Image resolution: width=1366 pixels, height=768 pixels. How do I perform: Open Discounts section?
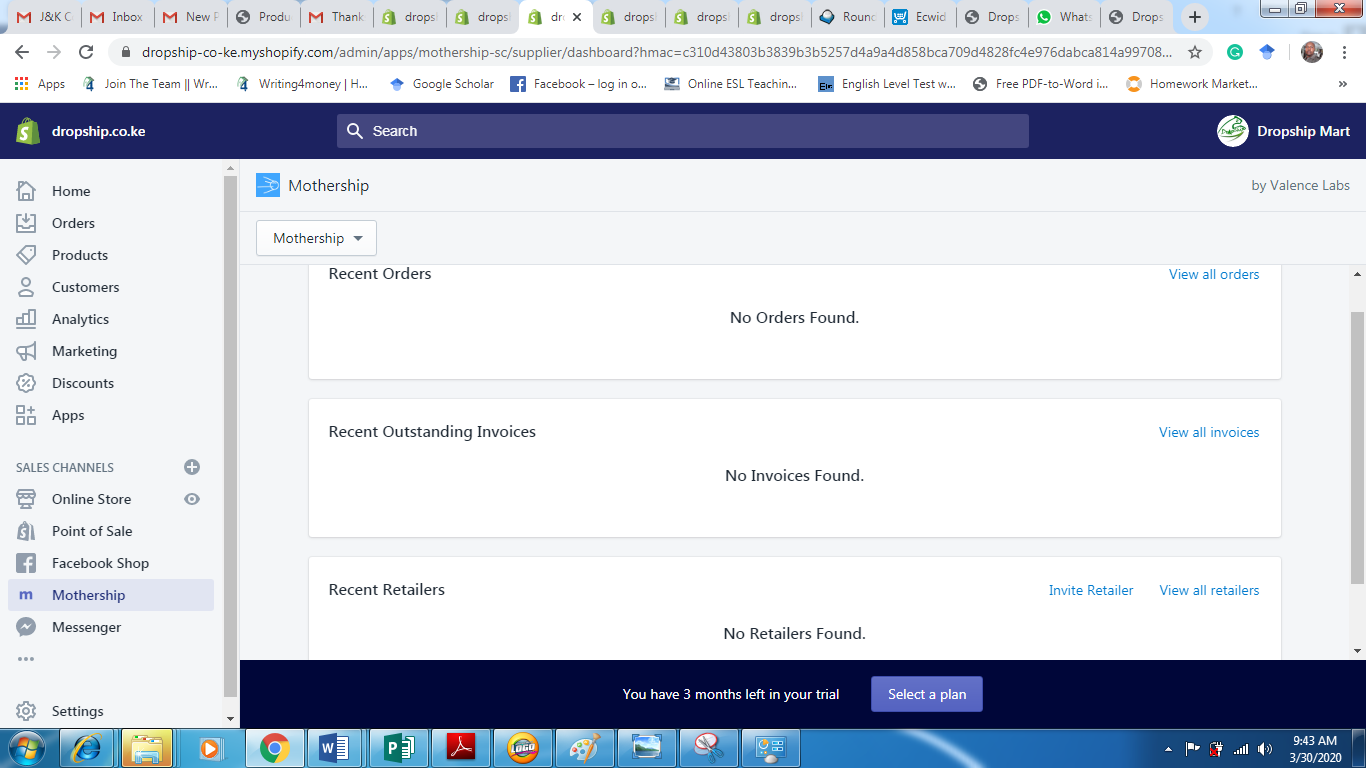(x=83, y=383)
